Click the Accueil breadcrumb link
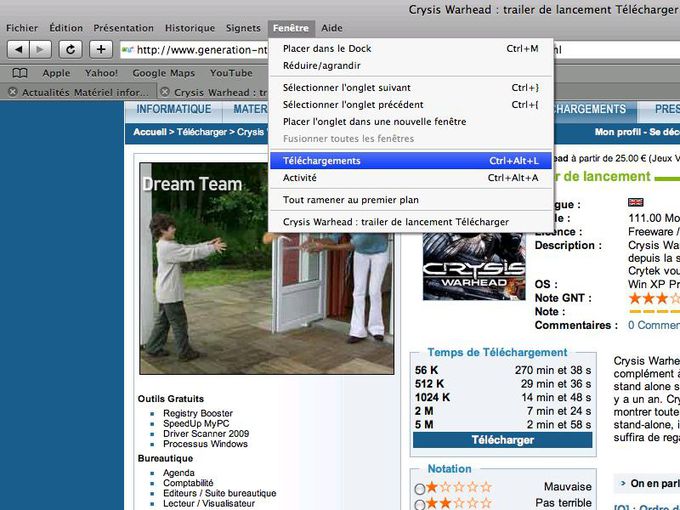Screen dimensions: 680x510 tap(150, 132)
